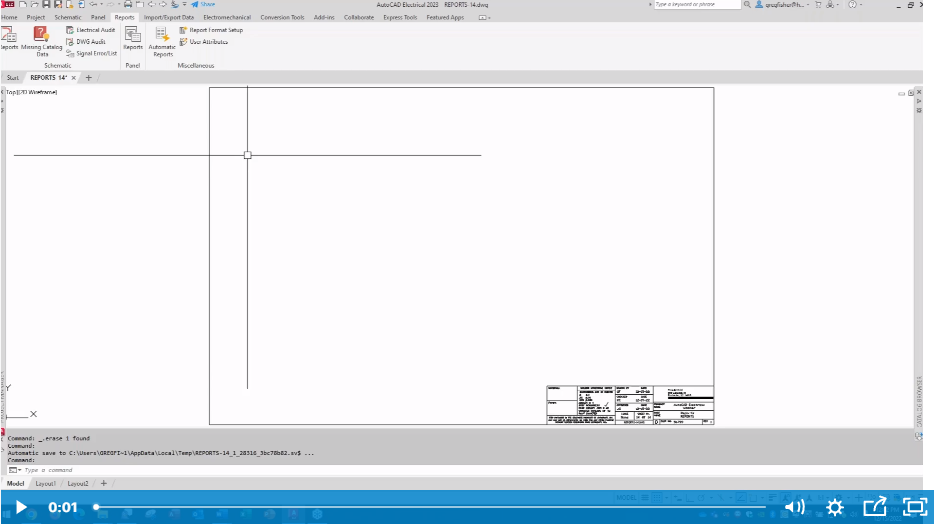934x524 pixels.
Task: Click the video share/pop-out icon
Action: tap(875, 507)
